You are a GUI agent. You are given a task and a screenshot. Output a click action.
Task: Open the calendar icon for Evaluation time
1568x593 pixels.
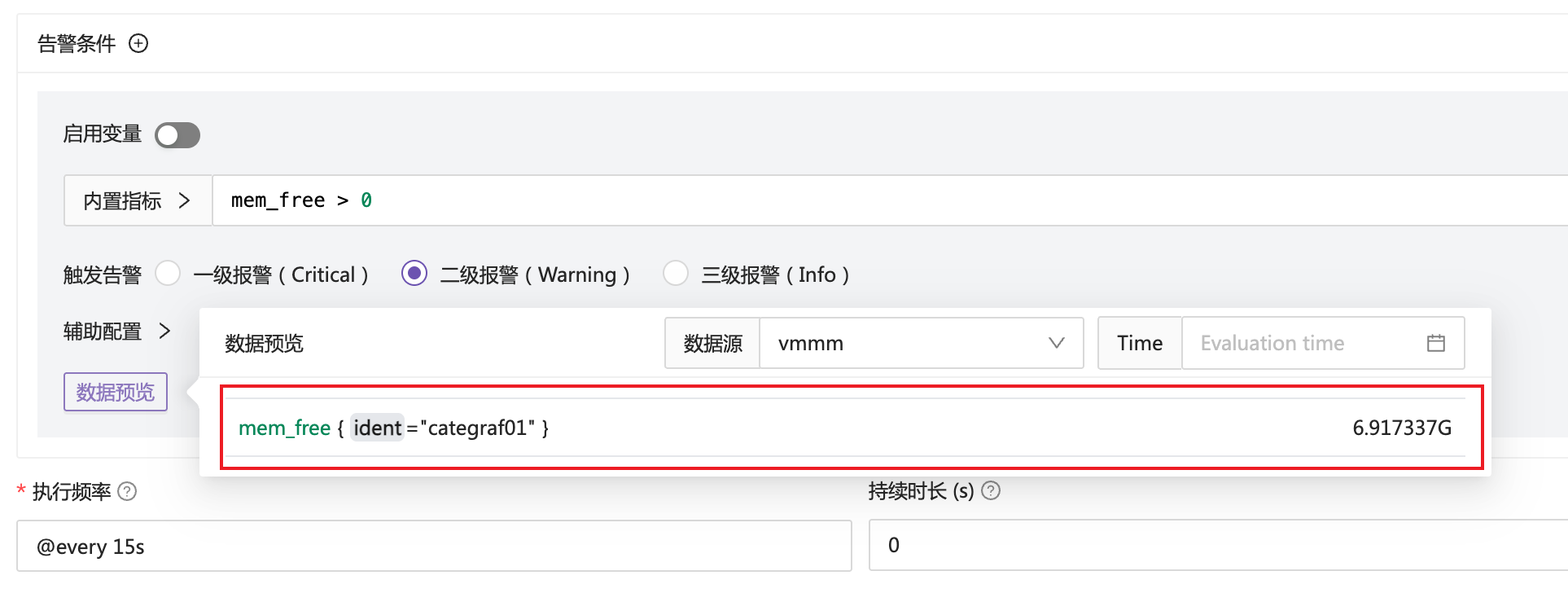pos(1436,343)
